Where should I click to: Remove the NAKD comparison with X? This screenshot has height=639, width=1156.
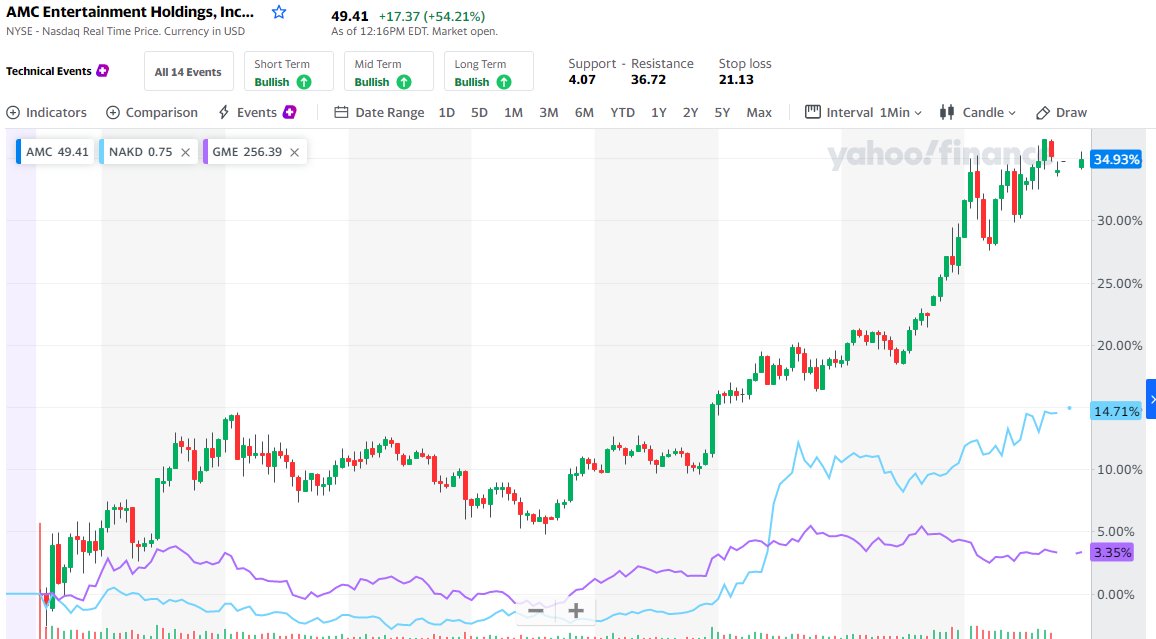click(186, 153)
